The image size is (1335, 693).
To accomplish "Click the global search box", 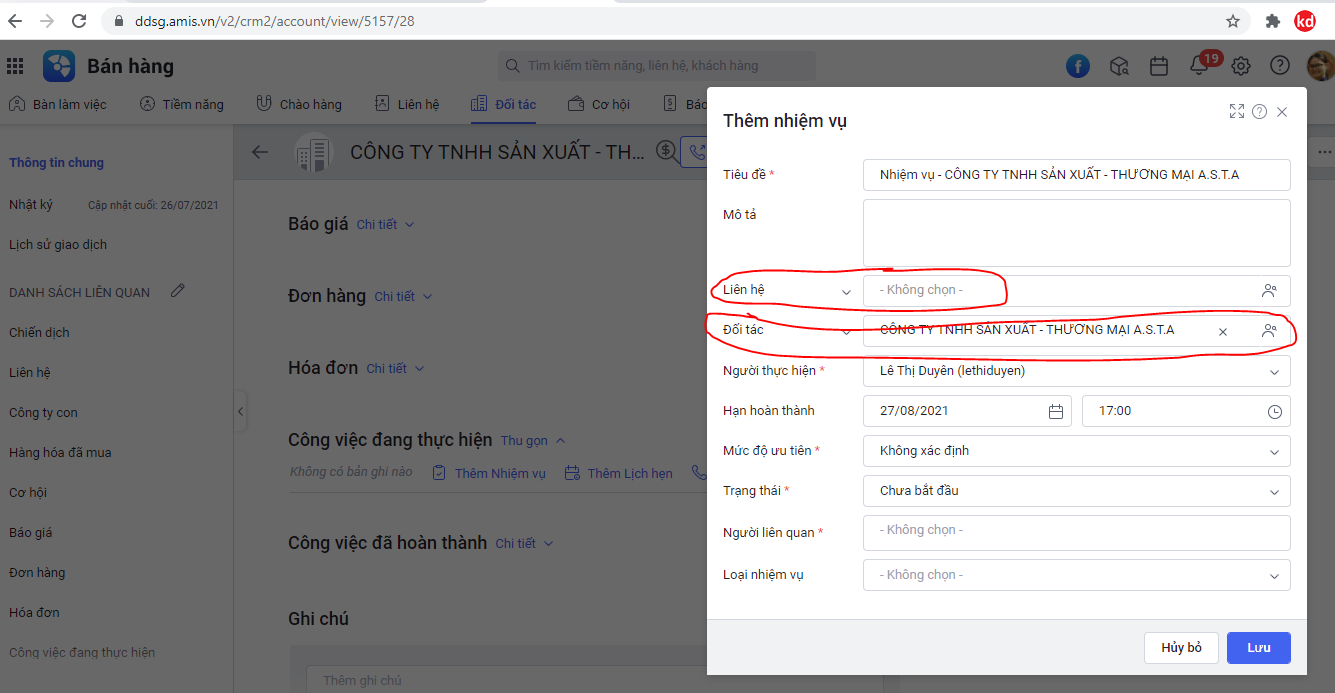I will (657, 66).
